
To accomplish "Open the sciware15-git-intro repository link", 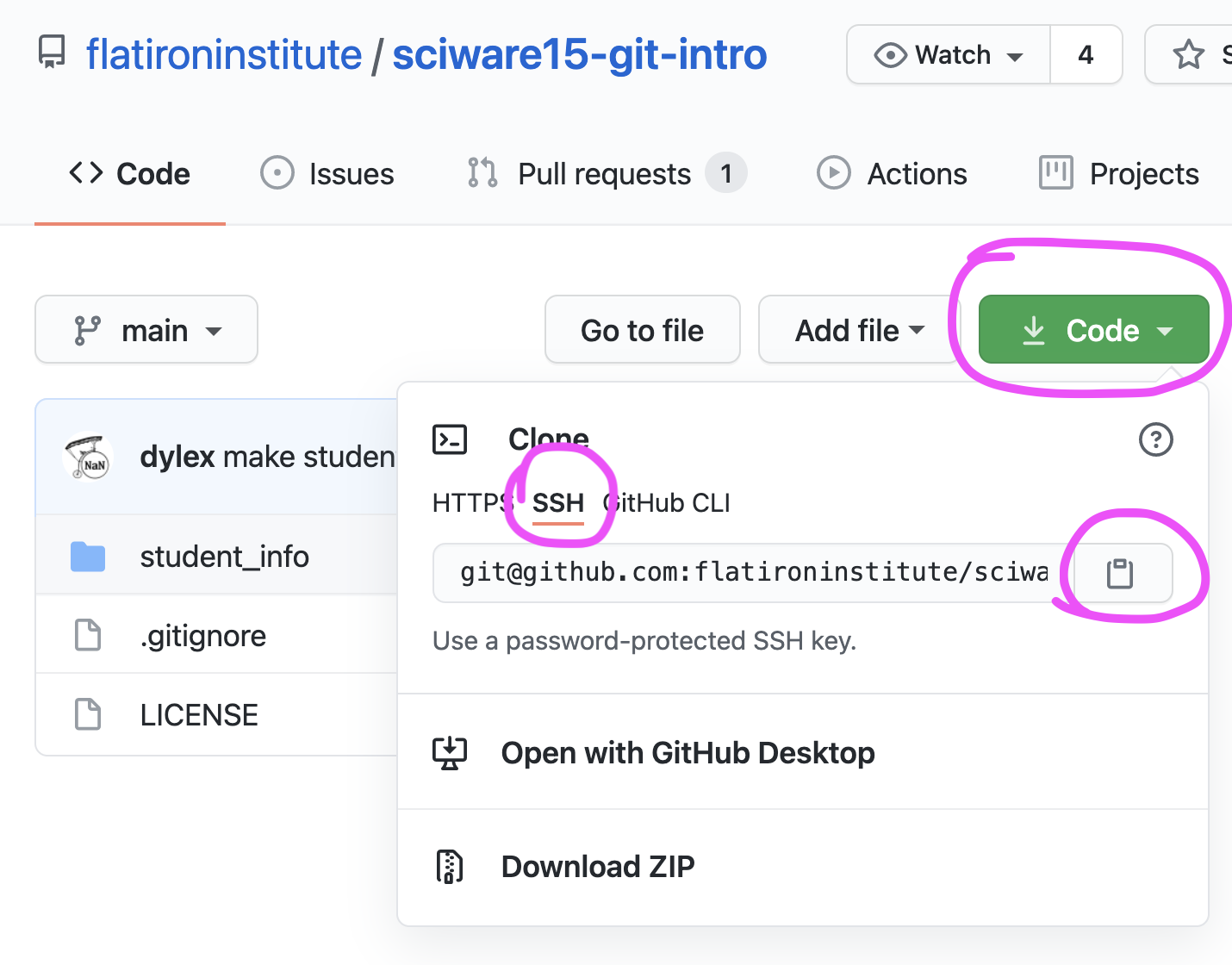I will coord(580,54).
